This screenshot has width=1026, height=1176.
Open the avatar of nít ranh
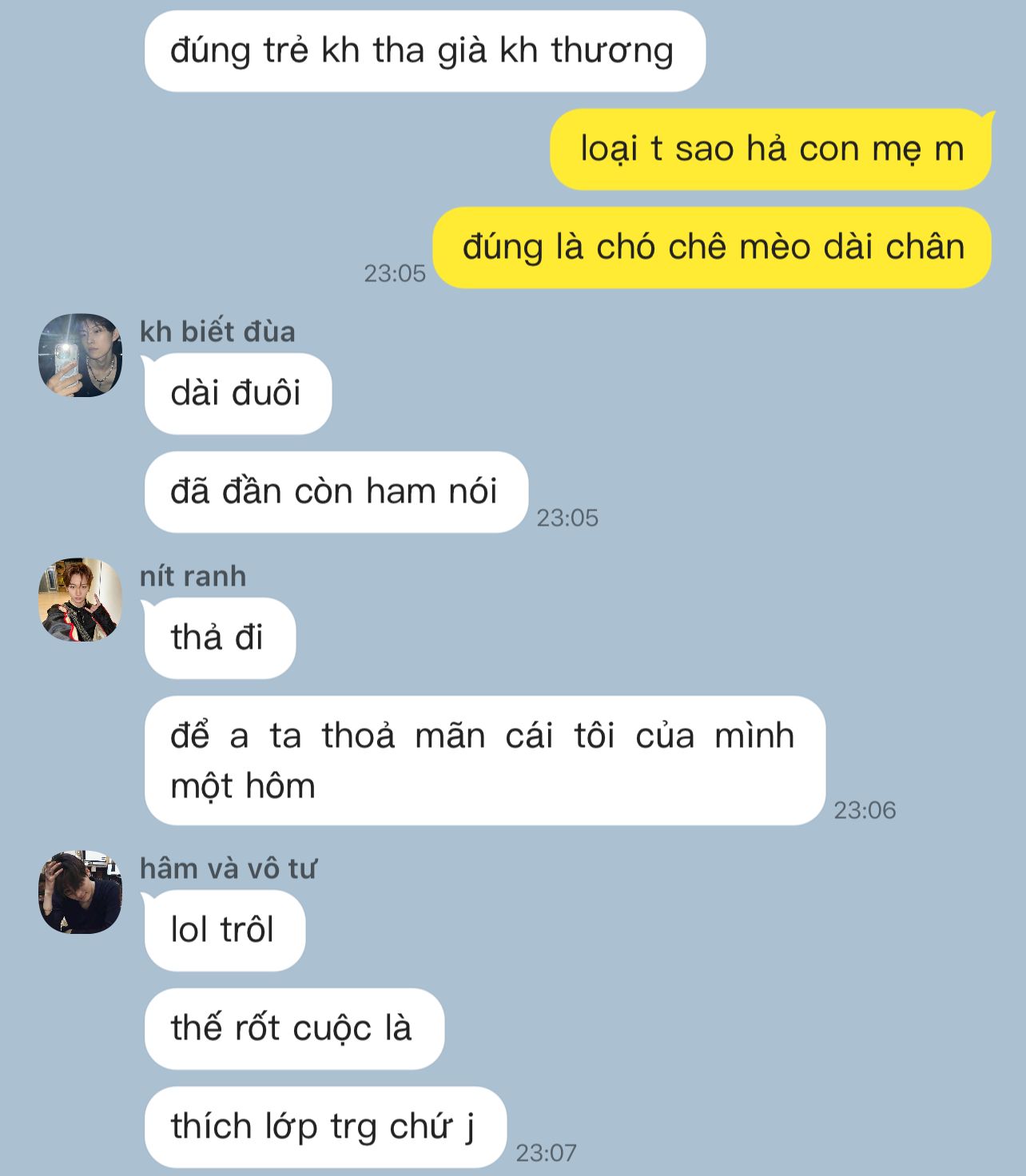(x=81, y=600)
